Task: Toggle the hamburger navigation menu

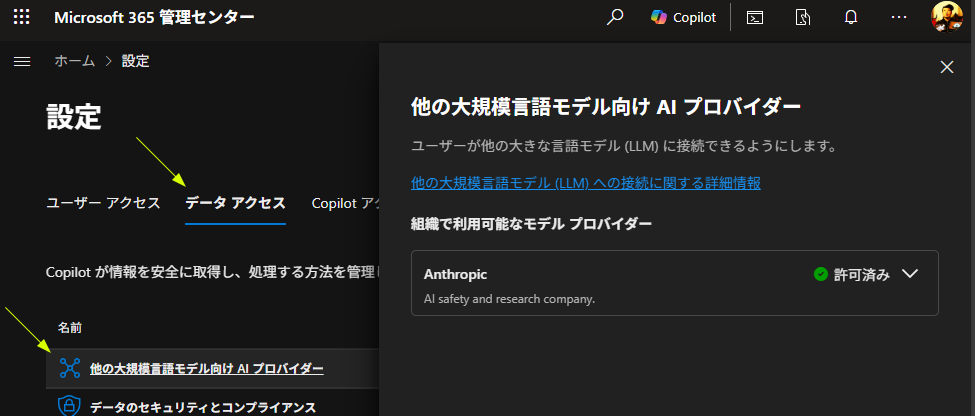Action: tap(21, 62)
